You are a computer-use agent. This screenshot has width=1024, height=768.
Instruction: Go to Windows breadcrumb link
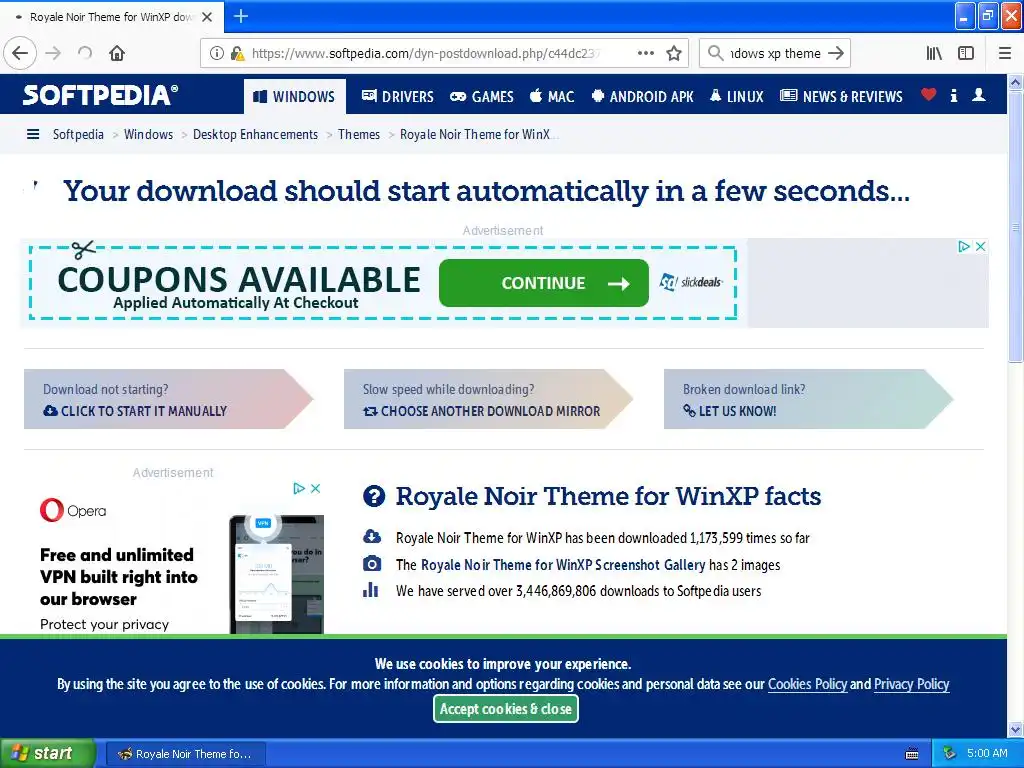[x=148, y=135]
